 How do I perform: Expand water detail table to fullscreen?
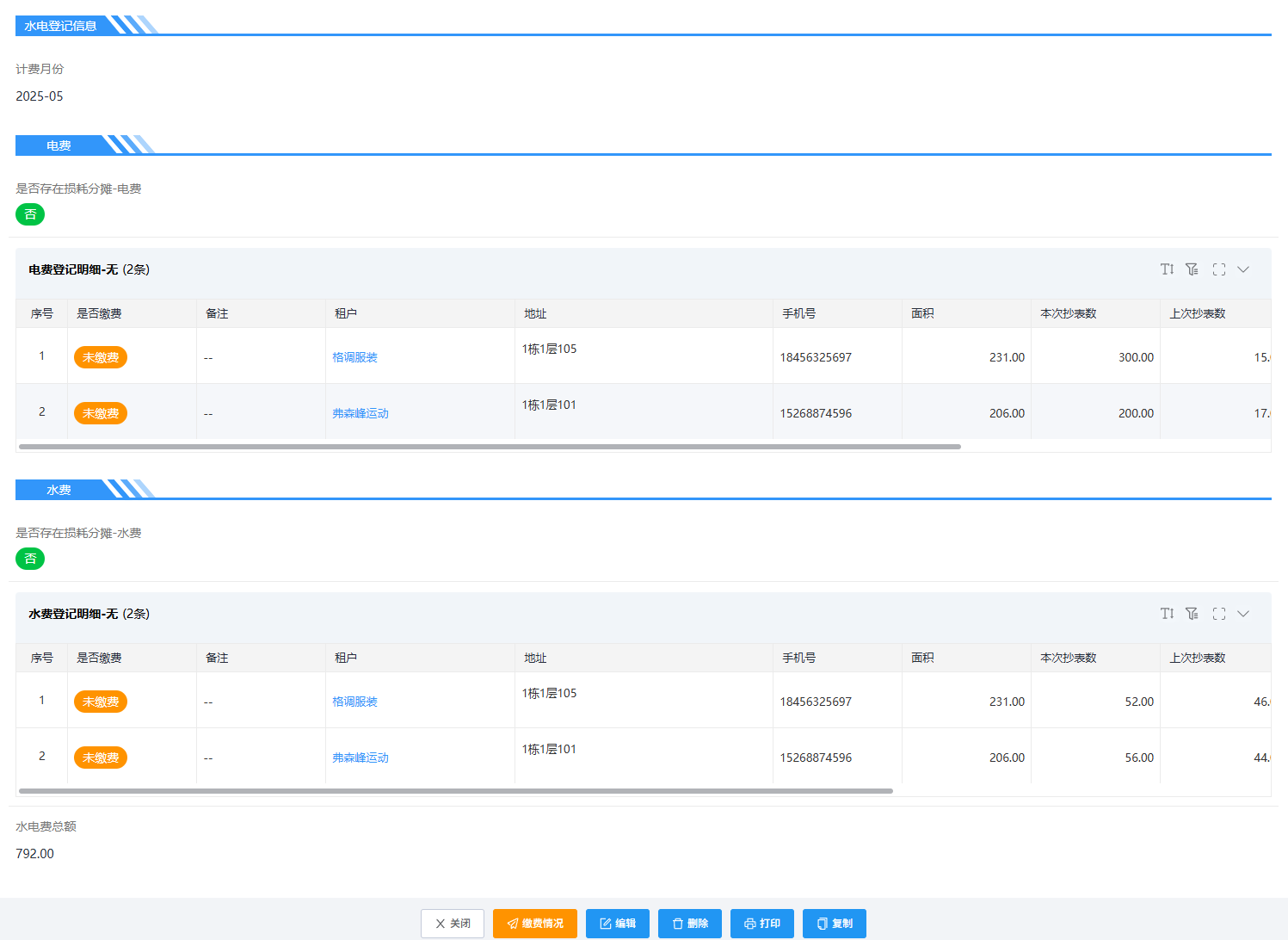point(1218,614)
